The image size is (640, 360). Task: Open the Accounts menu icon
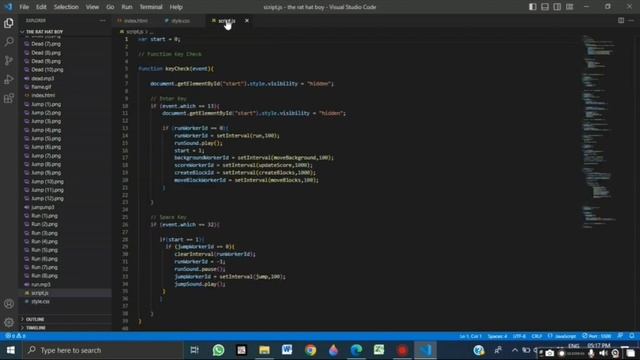coord(9,304)
